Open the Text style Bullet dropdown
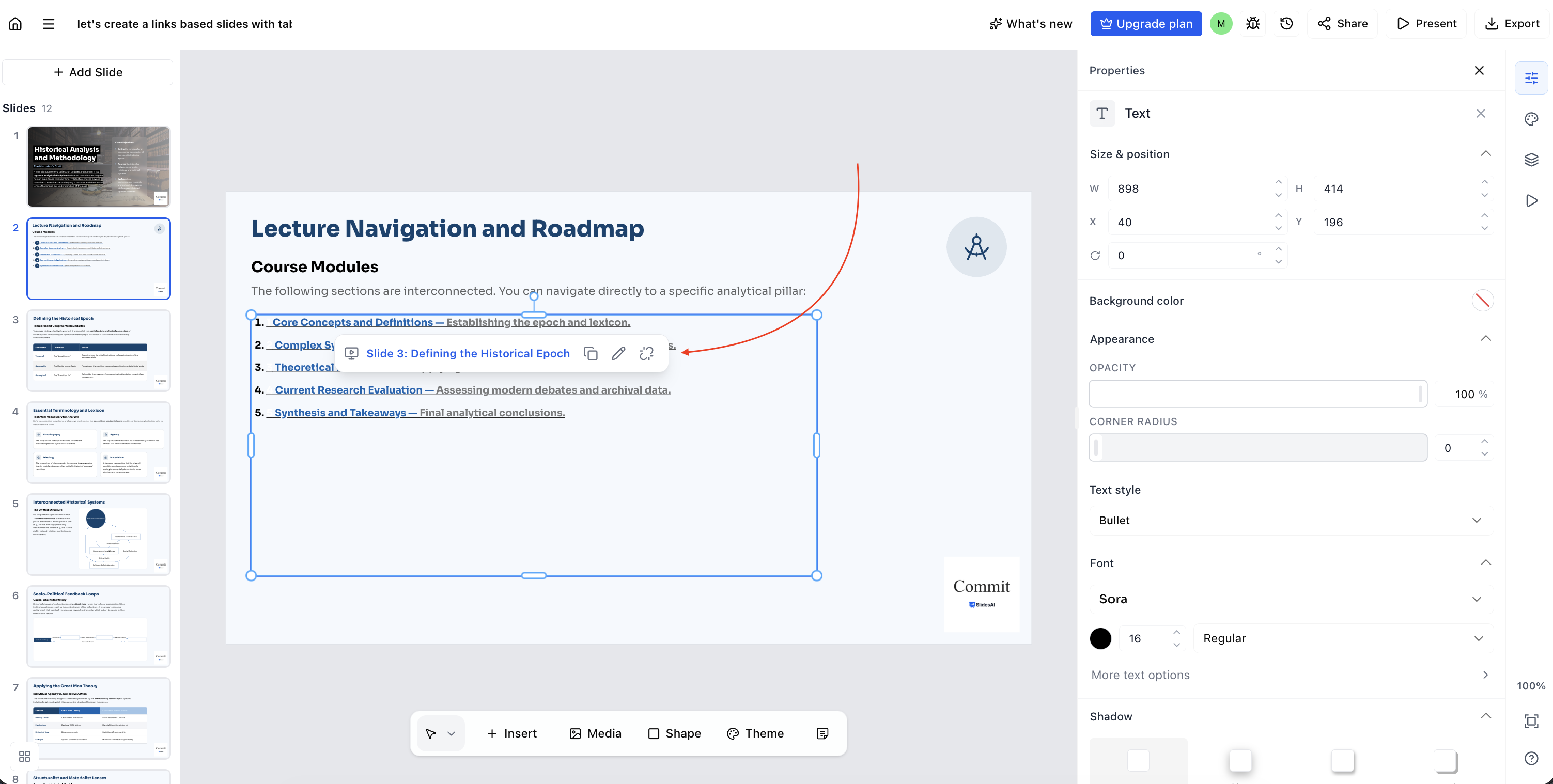Screen dimensions: 1553x784 pyautogui.click(x=1291, y=521)
